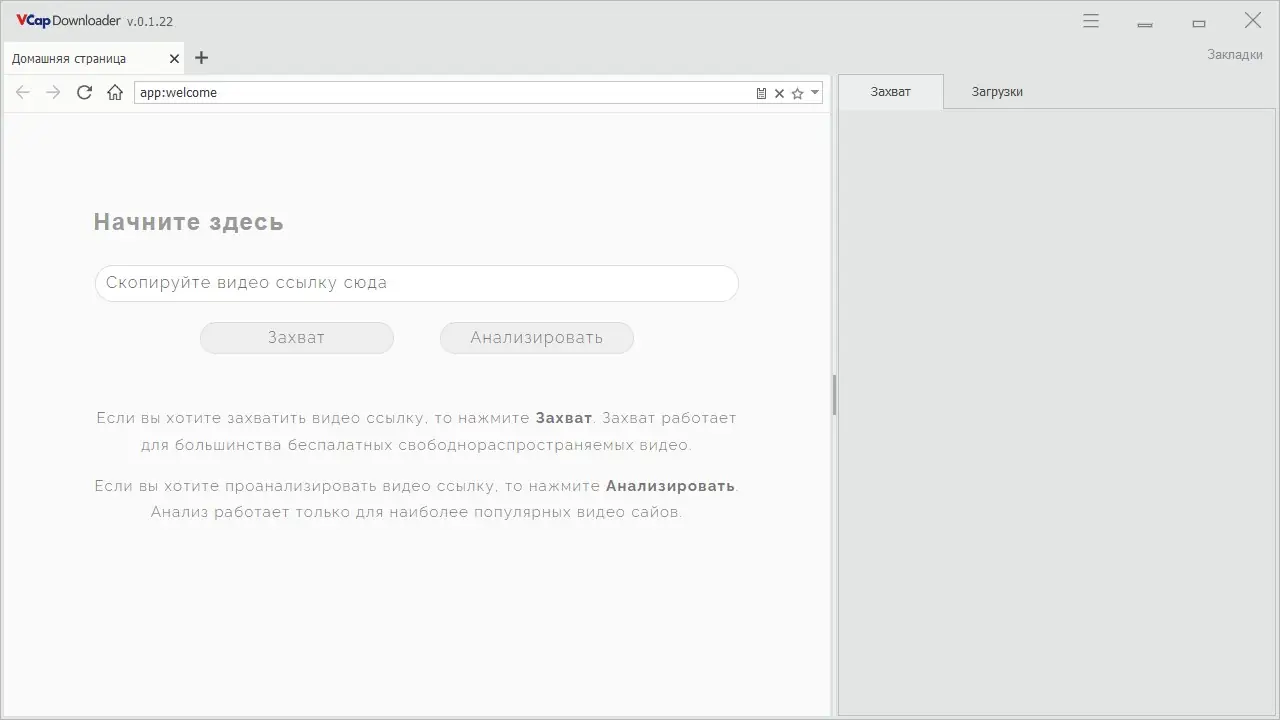Open a new tab with the plus icon
The height and width of the screenshot is (720, 1280).
pos(201,58)
